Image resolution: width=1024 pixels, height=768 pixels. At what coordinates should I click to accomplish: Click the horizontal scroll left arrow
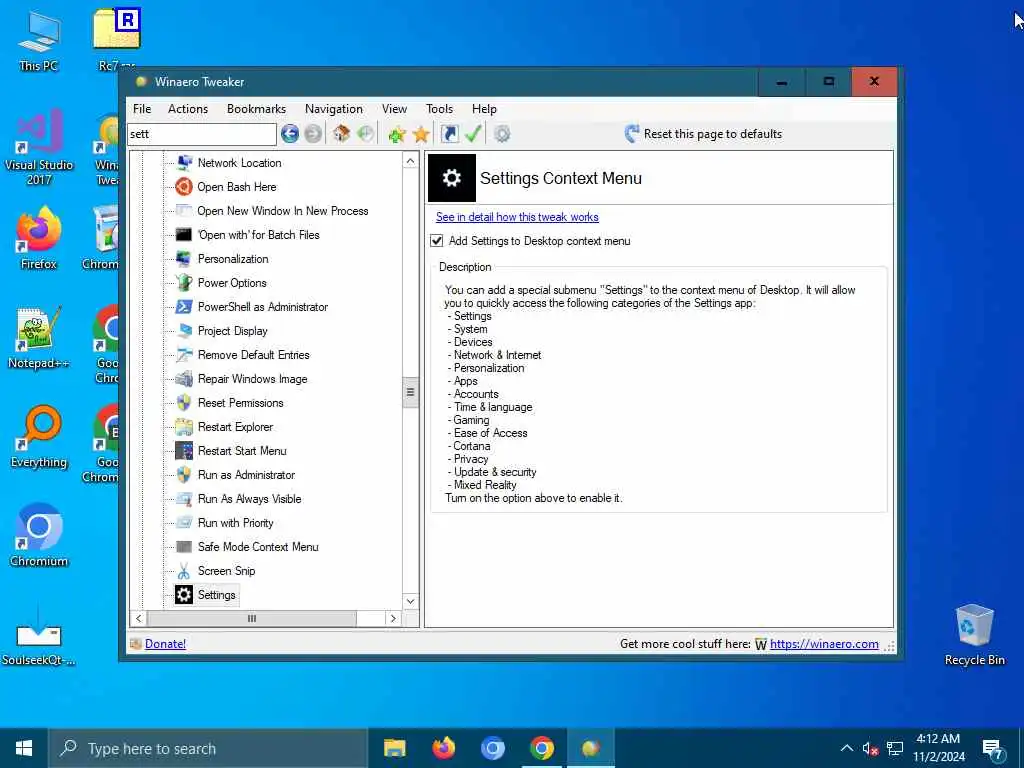click(x=138, y=618)
